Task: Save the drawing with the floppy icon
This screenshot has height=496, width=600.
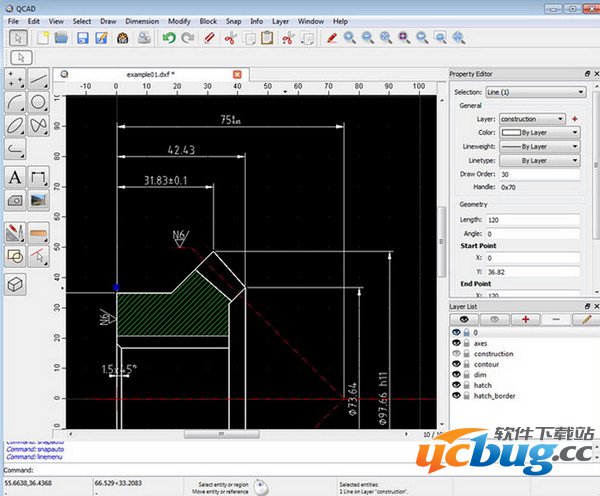Action: coord(81,38)
